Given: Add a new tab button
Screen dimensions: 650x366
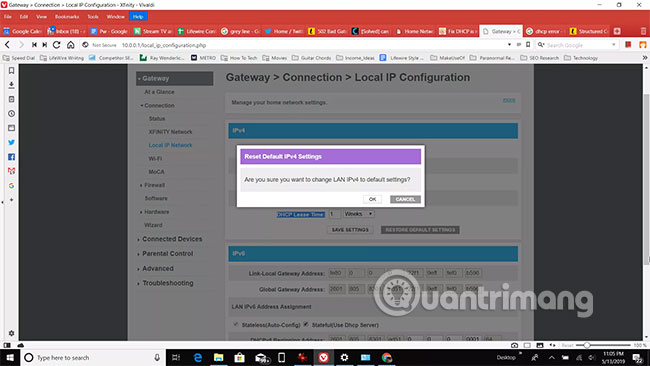Looking at the screenshot, I should pos(617,31).
